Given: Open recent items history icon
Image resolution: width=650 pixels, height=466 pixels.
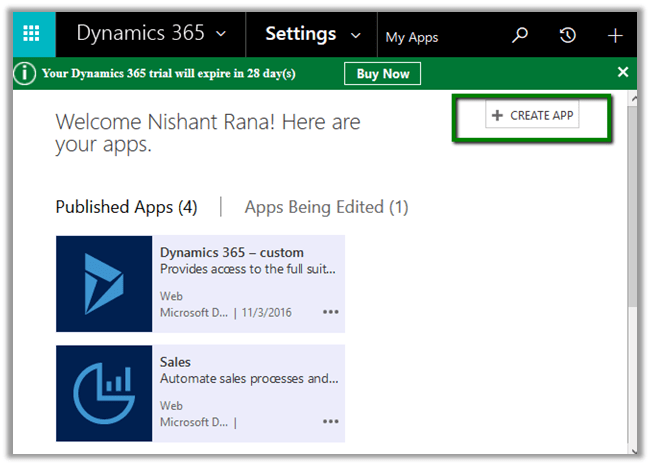Looking at the screenshot, I should pyautogui.click(x=567, y=36).
